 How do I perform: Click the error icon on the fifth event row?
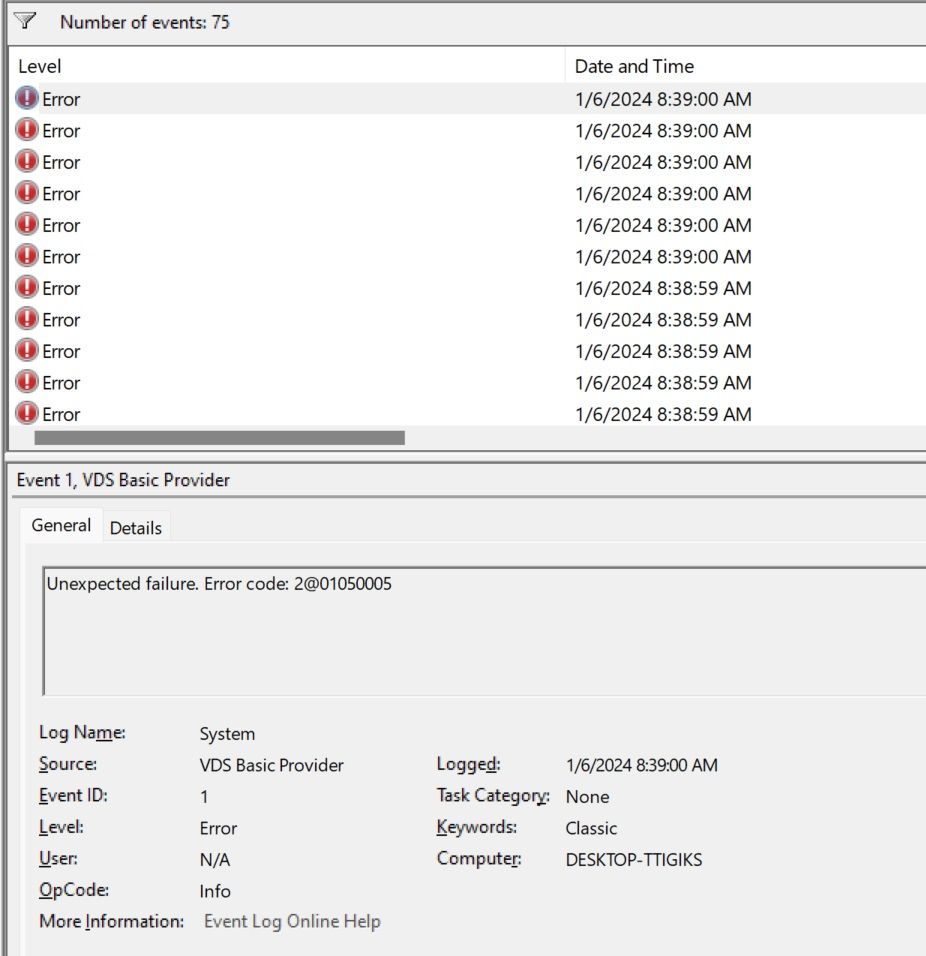tap(25, 225)
